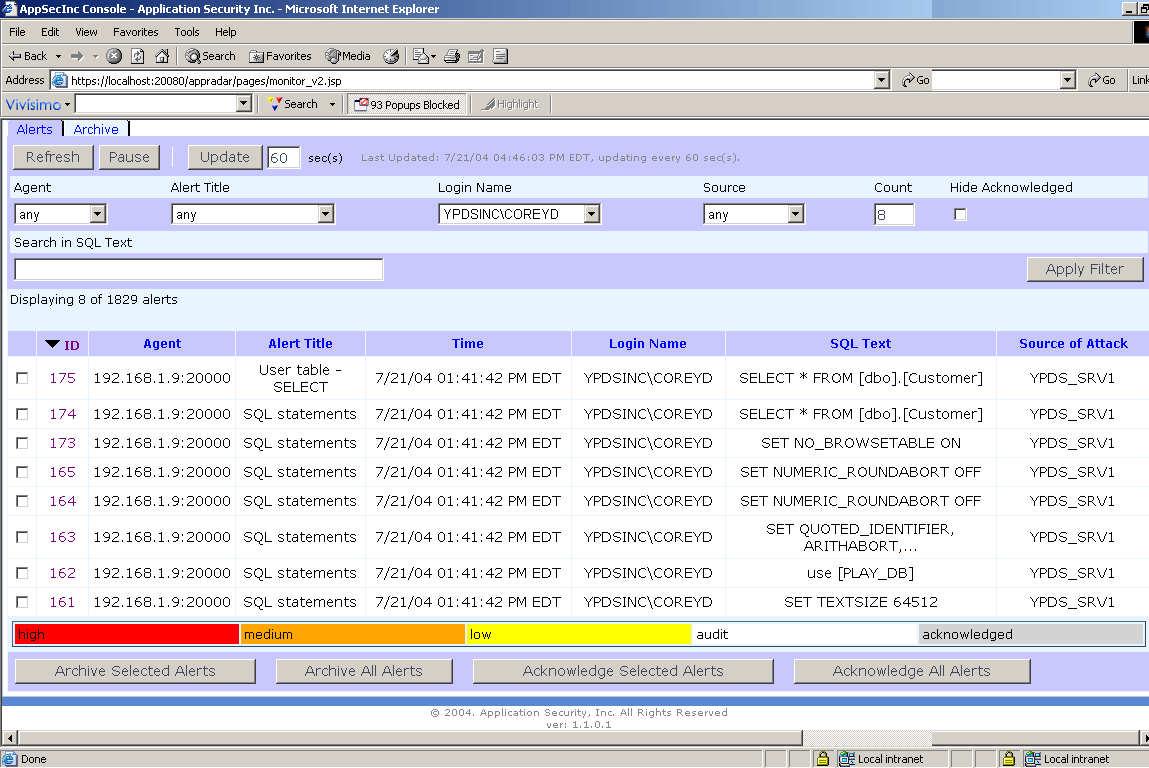Viewport: 1149px width, 768px height.
Task: Click the Count input field
Action: point(894,215)
